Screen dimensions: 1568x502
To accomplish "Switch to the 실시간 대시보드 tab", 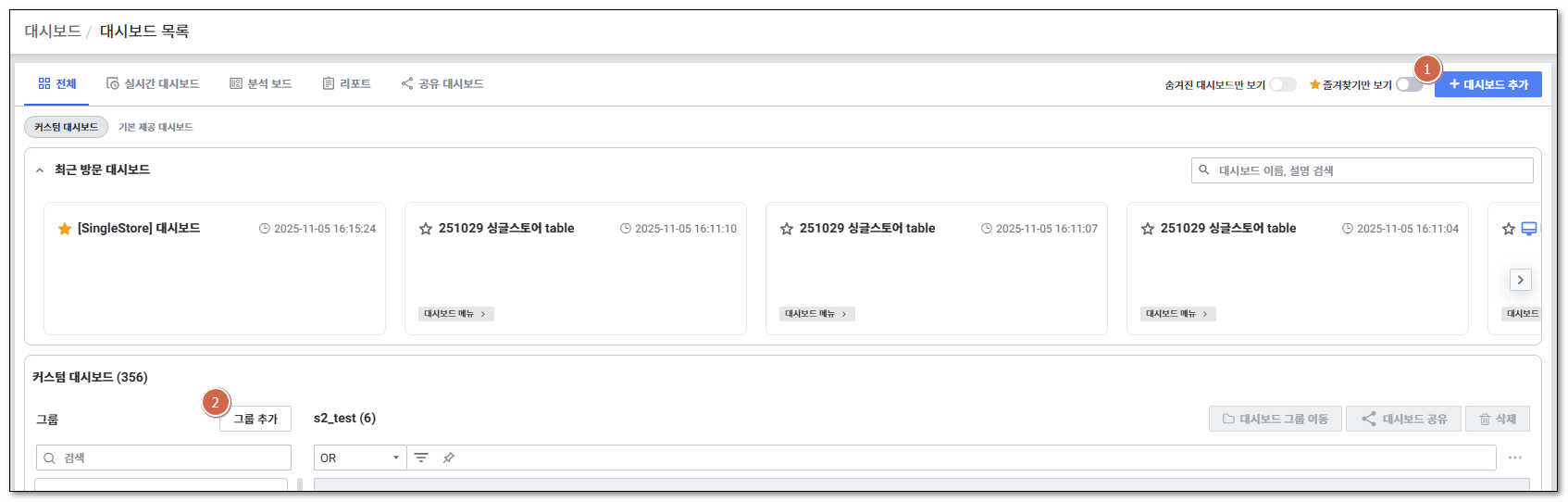I will [x=153, y=84].
